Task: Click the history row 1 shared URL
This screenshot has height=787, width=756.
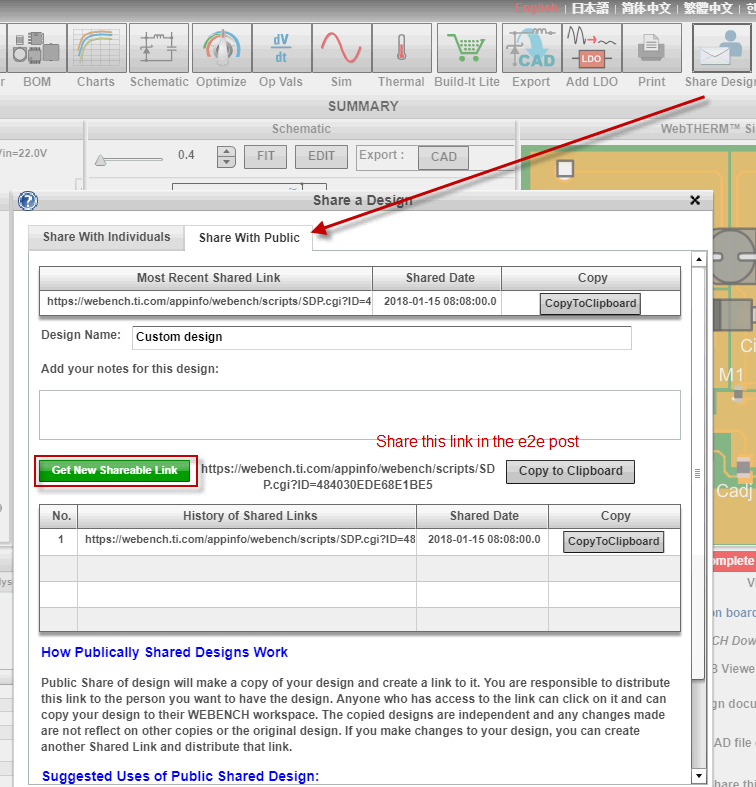Action: pos(250,540)
